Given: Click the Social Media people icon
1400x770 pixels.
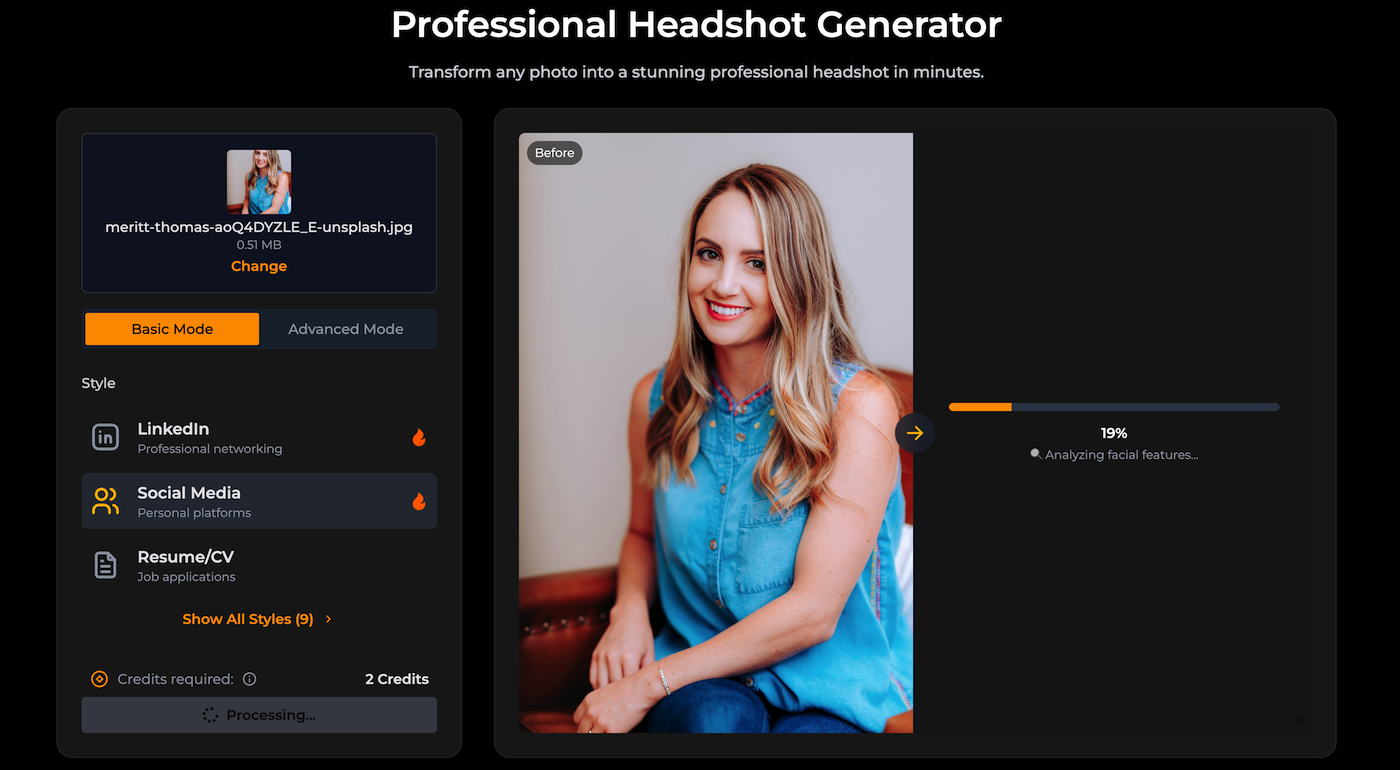Looking at the screenshot, I should point(105,501).
